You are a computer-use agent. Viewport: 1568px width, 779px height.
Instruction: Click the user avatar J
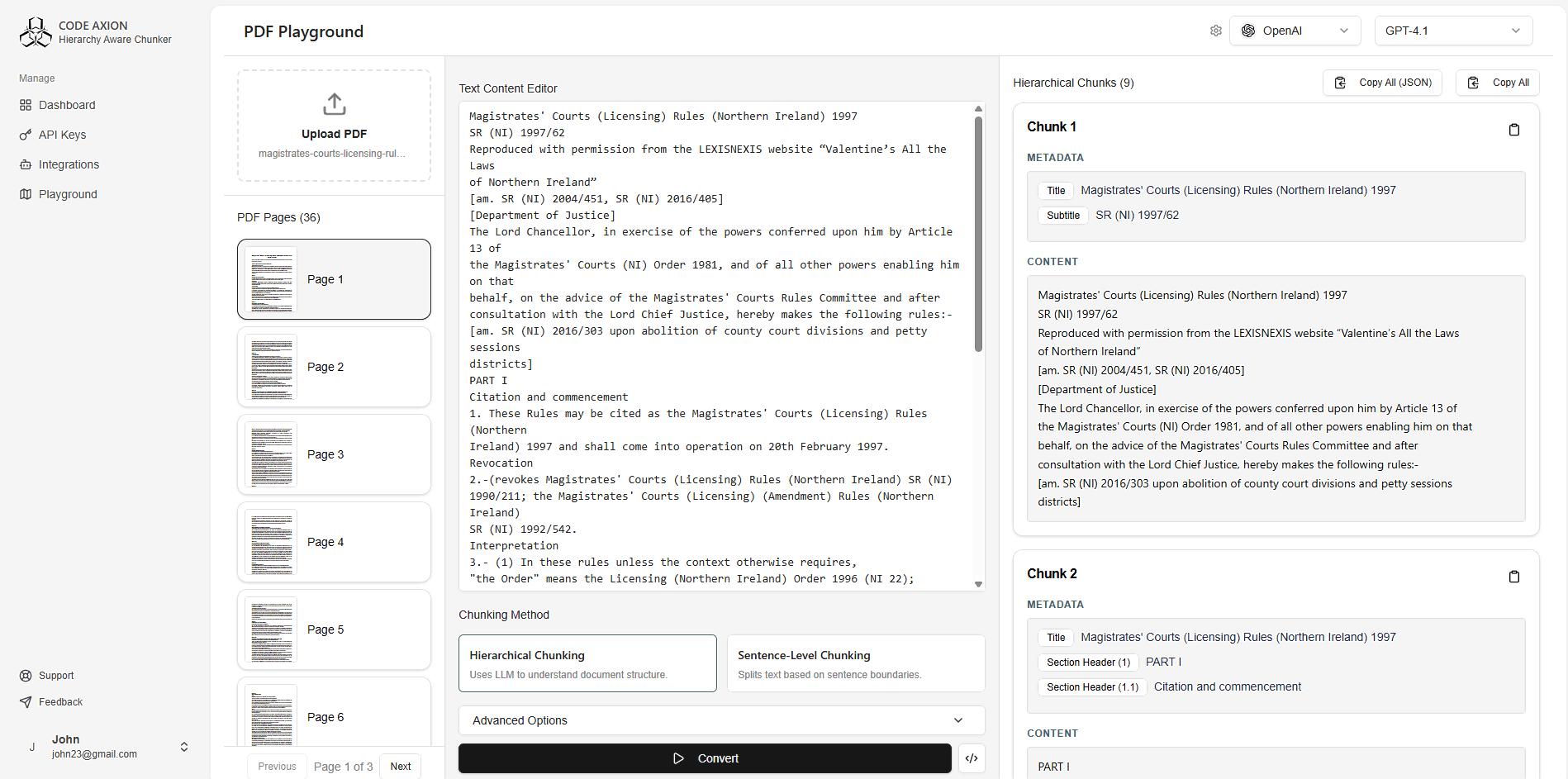(32, 747)
